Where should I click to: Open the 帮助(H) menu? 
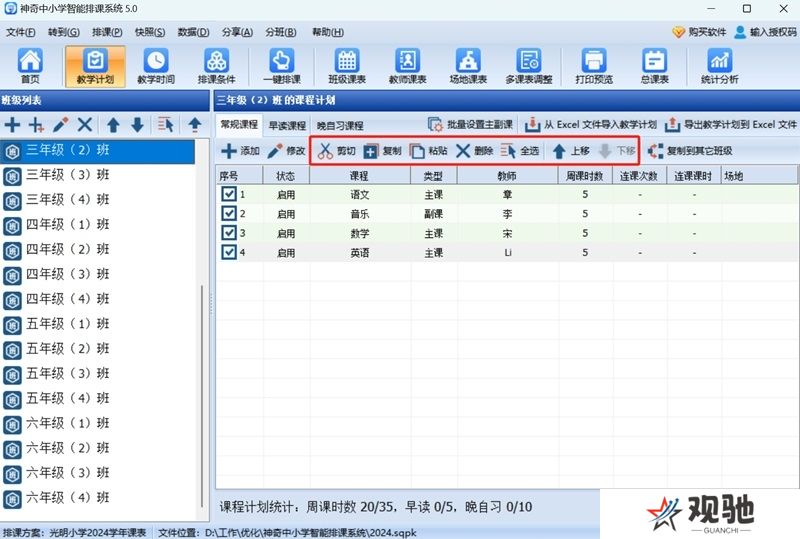point(328,32)
